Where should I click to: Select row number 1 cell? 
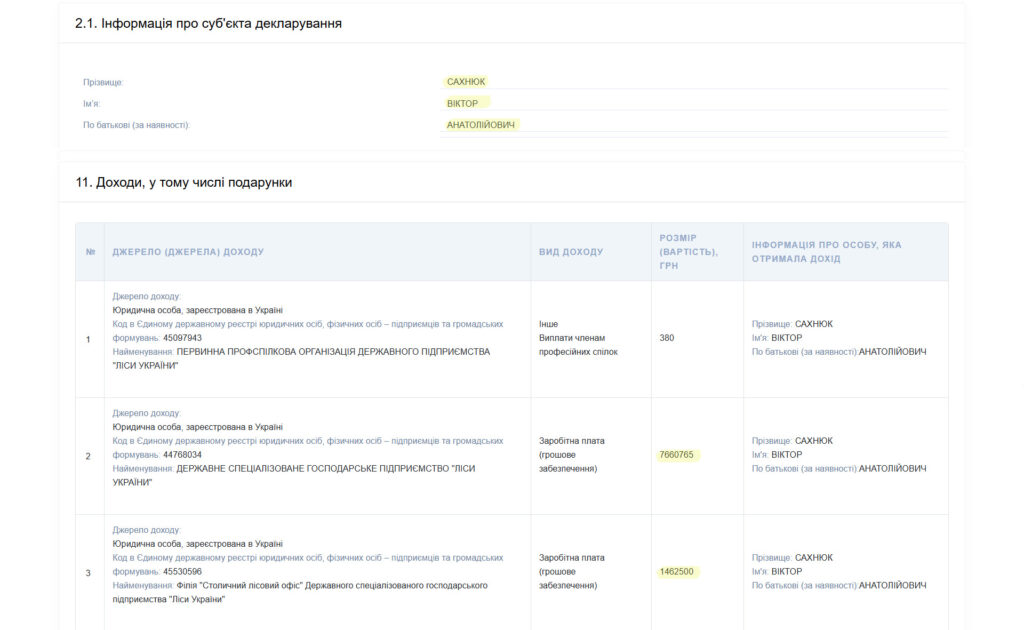(88, 339)
